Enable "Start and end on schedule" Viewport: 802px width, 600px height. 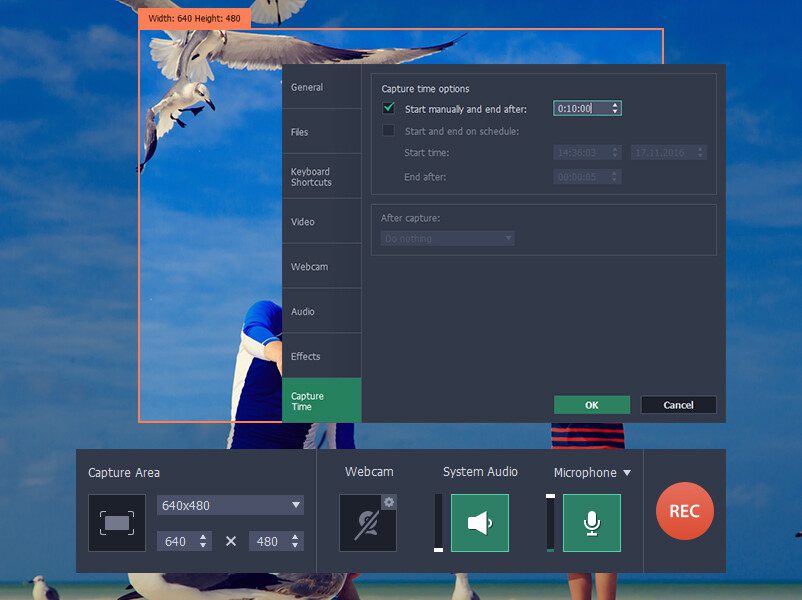[x=389, y=130]
